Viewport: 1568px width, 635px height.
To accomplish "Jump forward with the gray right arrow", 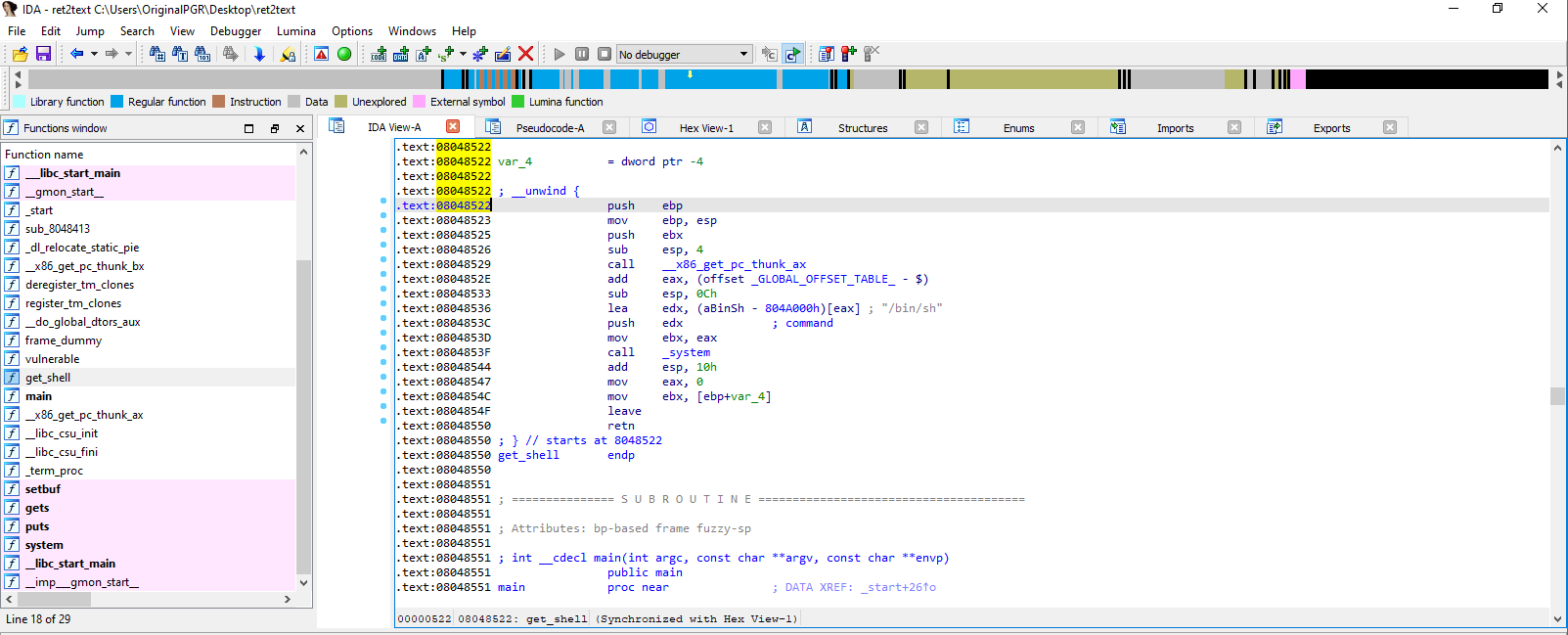I will coord(112,54).
